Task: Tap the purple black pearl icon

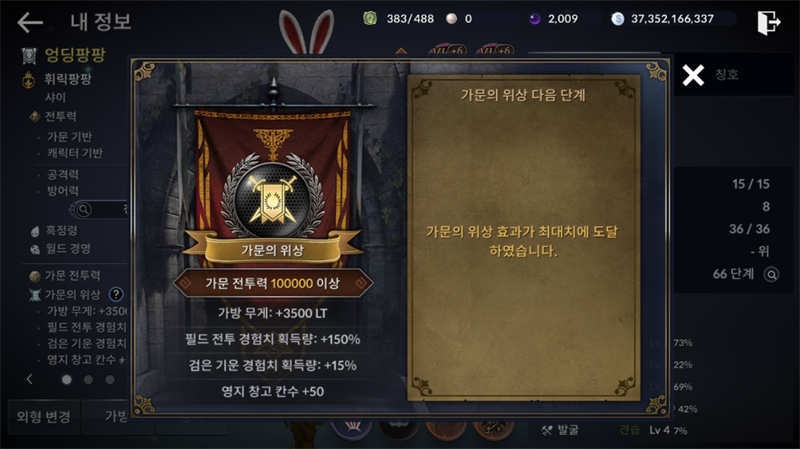Action: coord(534,19)
